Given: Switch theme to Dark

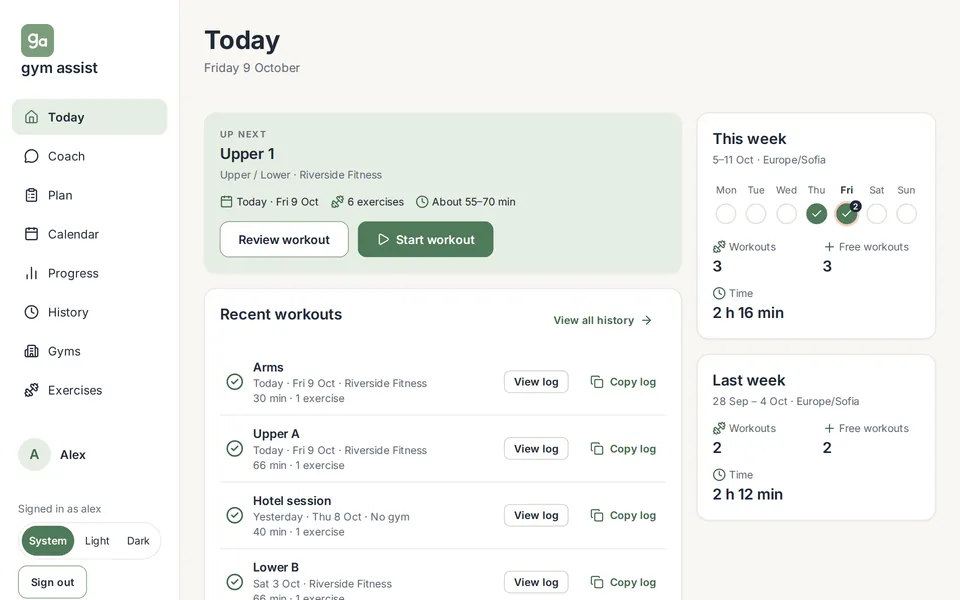Looking at the screenshot, I should (x=138, y=541).
